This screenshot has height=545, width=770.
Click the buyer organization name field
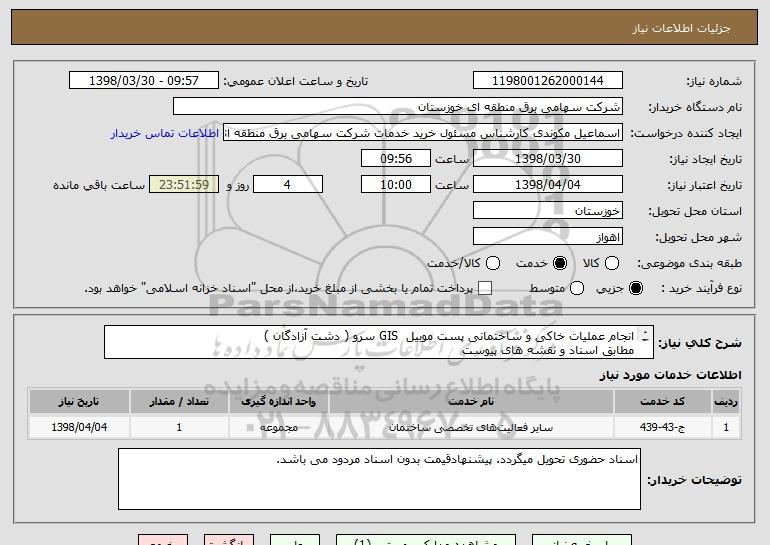398,107
